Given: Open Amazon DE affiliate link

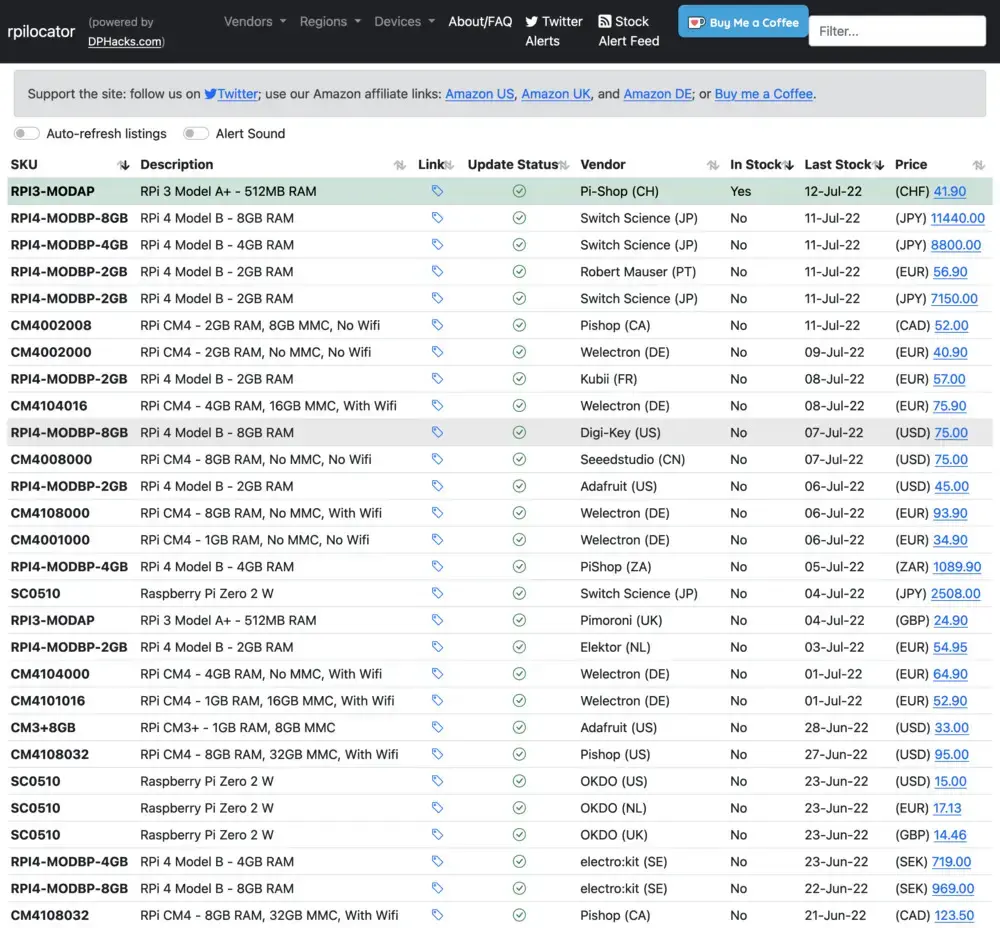Looking at the screenshot, I should click(x=658, y=94).
